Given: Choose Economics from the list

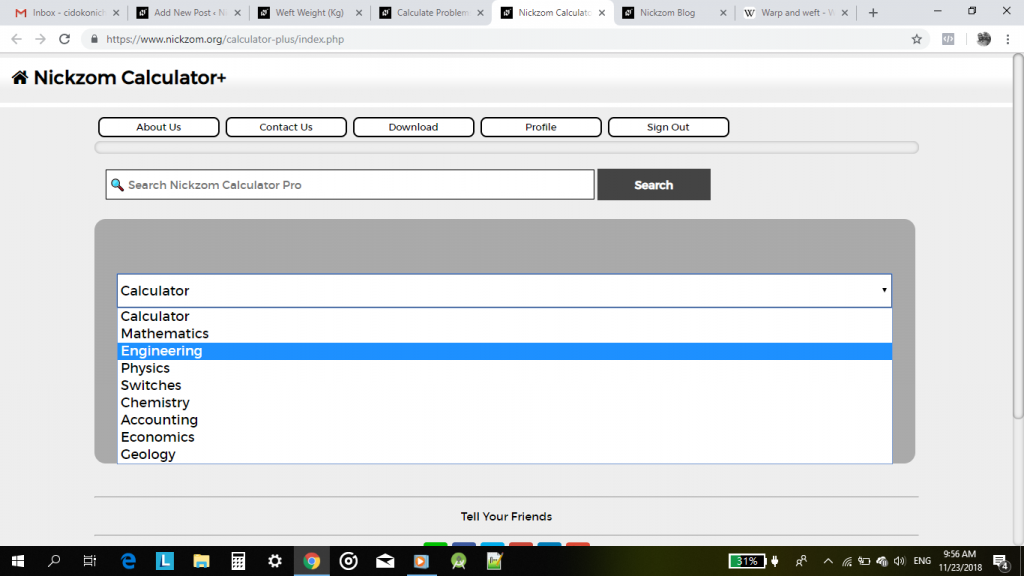Looking at the screenshot, I should click(x=504, y=437).
